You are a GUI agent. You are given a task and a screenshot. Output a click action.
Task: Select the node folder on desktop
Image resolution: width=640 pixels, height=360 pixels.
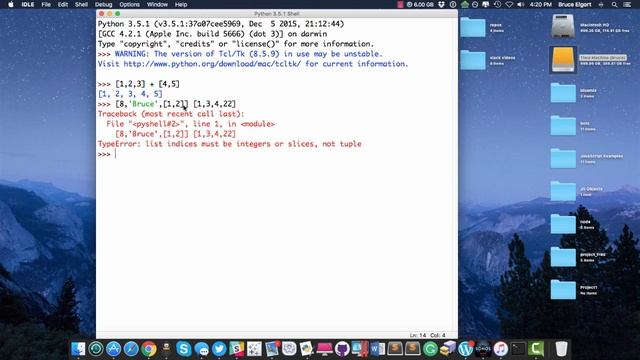click(563, 224)
